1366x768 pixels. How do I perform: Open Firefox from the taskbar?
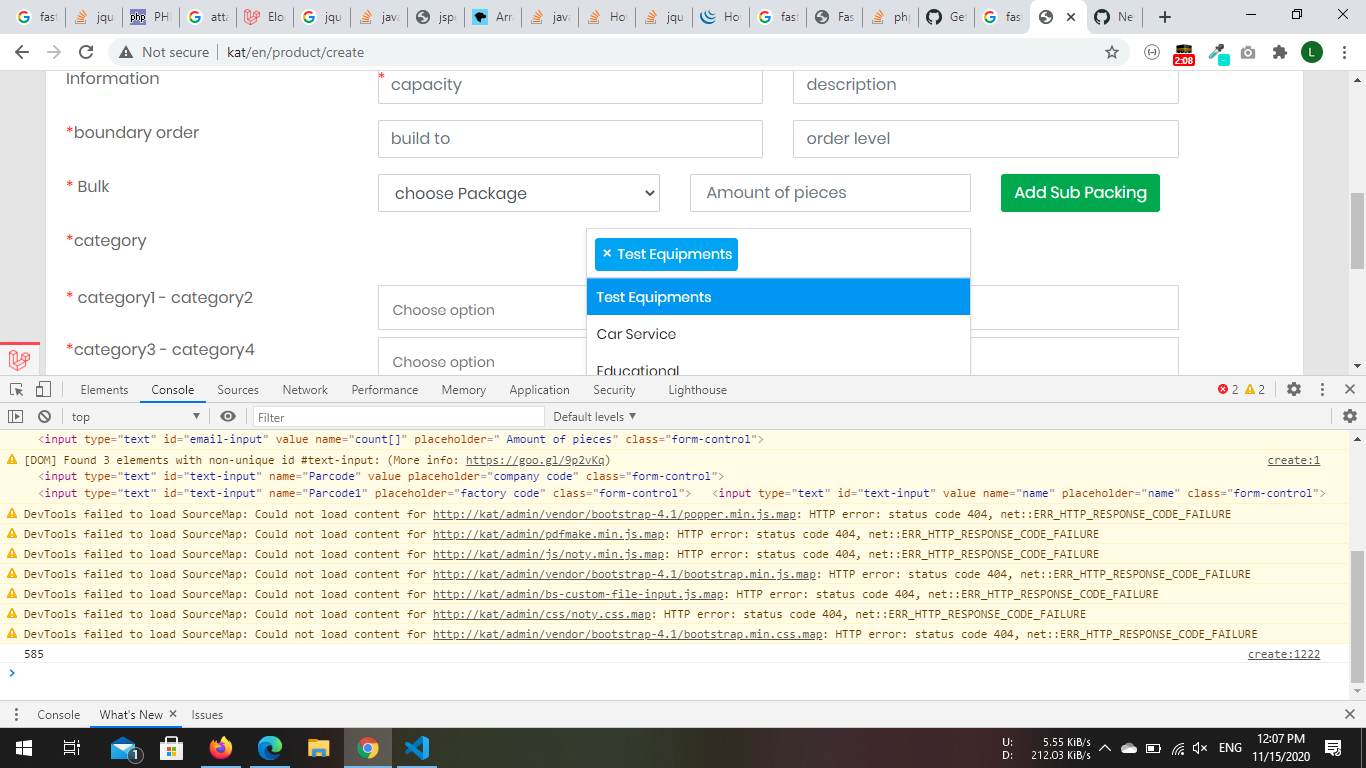(221, 747)
